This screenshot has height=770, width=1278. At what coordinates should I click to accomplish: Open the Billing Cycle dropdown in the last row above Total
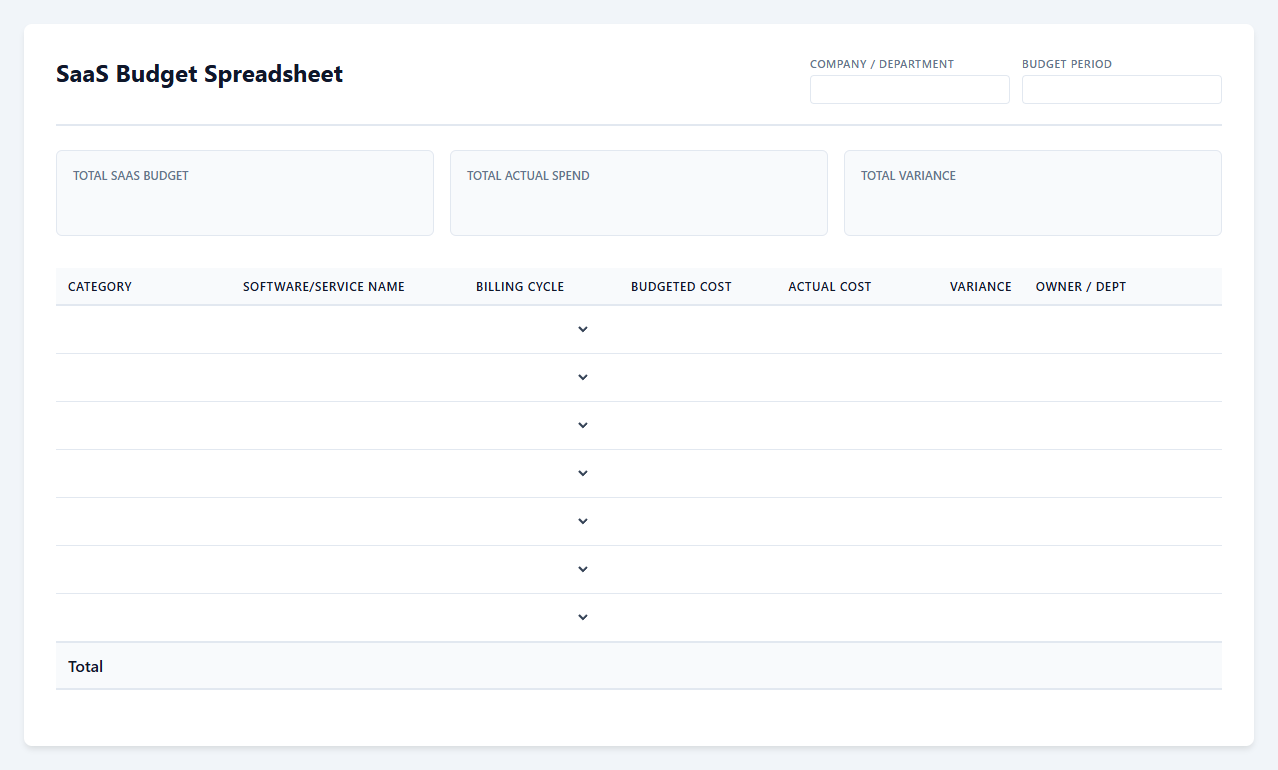coord(532,617)
